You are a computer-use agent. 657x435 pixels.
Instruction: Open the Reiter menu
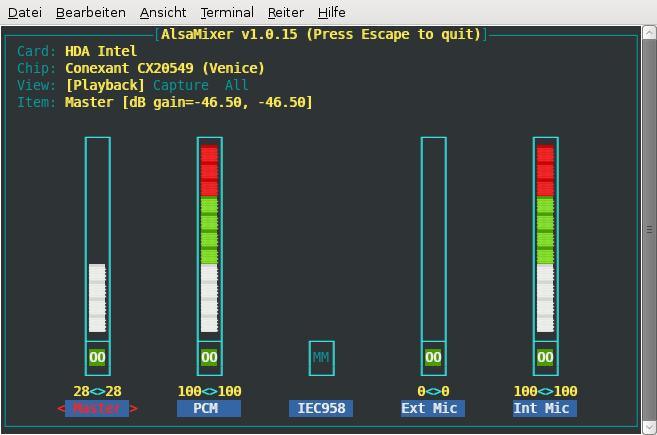pyautogui.click(x=285, y=13)
